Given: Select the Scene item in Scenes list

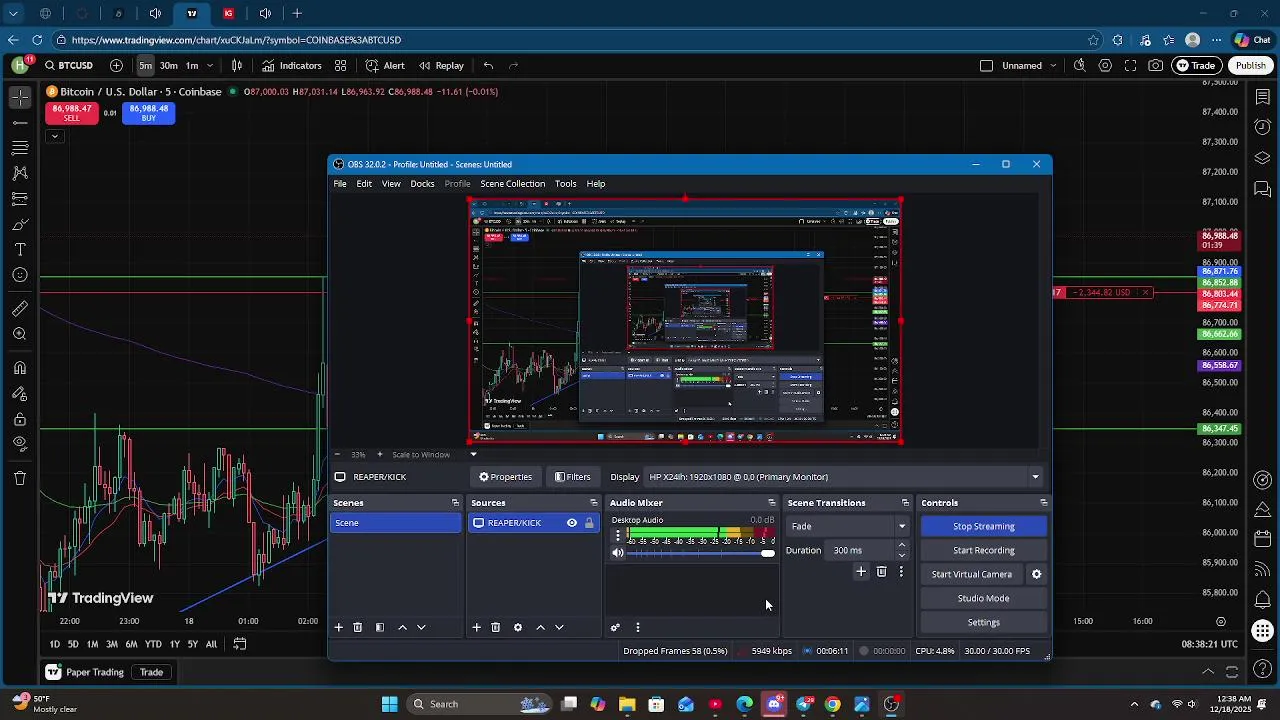Looking at the screenshot, I should coord(396,523).
